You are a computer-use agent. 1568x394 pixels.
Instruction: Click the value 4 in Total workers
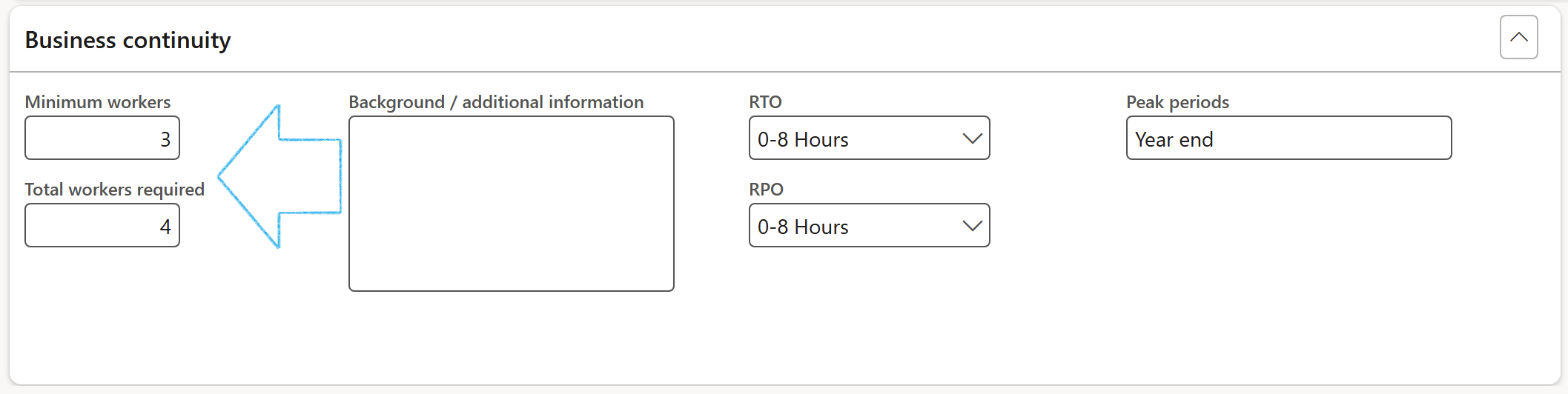(x=165, y=227)
